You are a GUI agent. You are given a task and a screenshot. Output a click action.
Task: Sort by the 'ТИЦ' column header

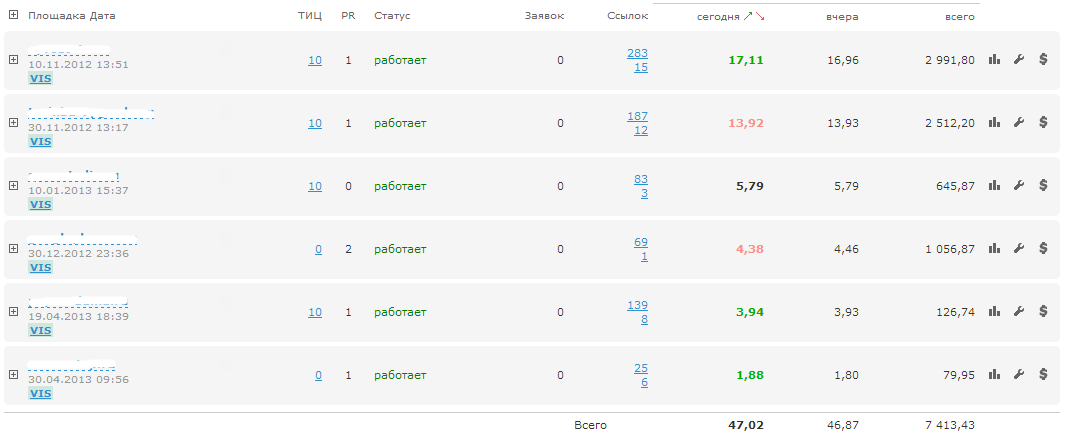[309, 17]
